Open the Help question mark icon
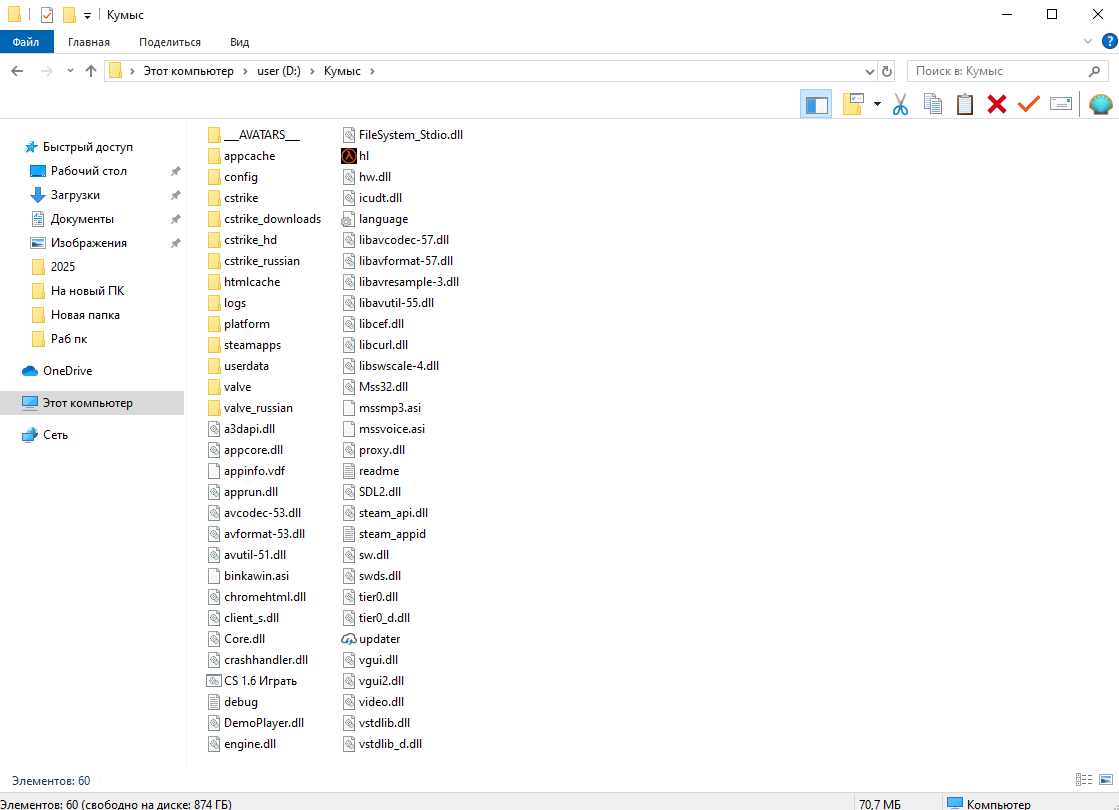 coord(1110,41)
